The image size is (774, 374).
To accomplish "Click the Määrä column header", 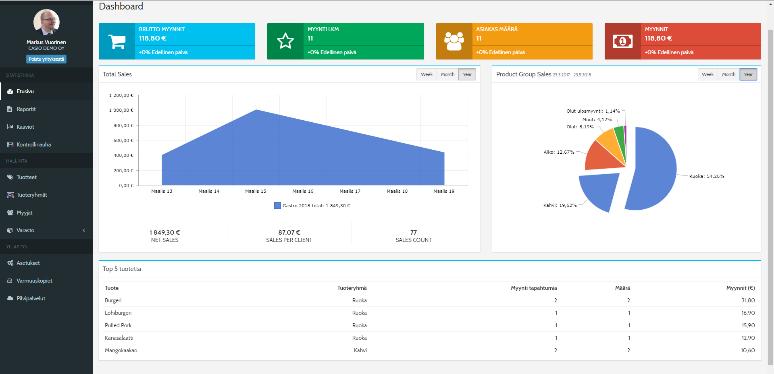I will click(623, 288).
